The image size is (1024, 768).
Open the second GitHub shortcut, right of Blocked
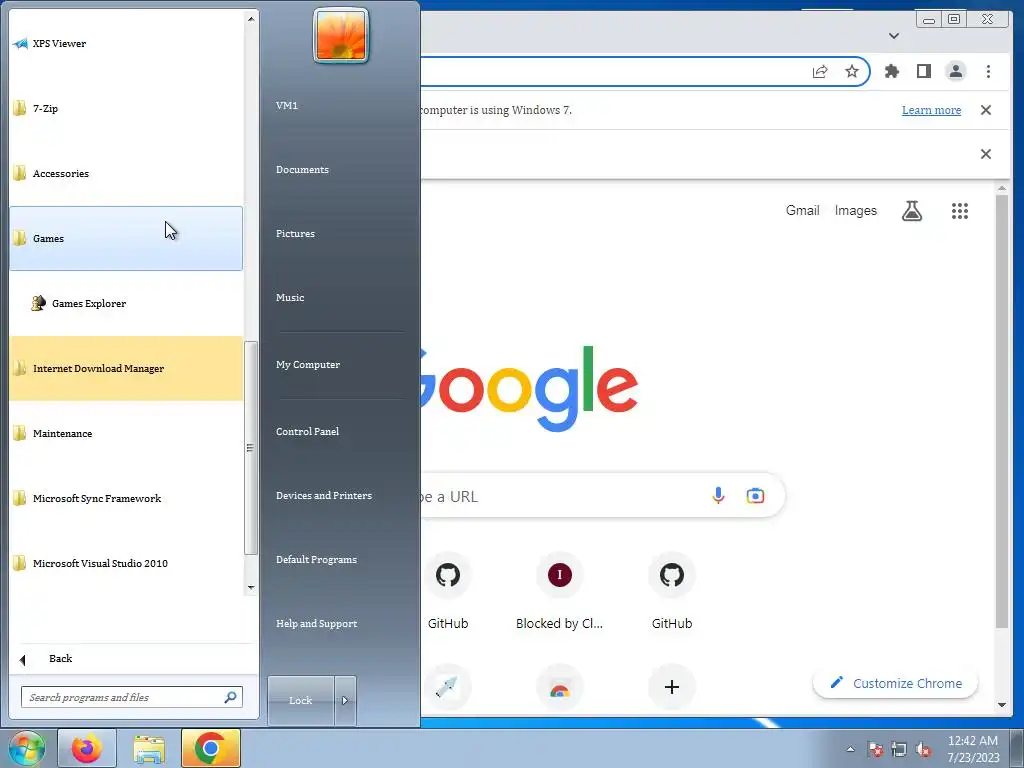[672, 592]
